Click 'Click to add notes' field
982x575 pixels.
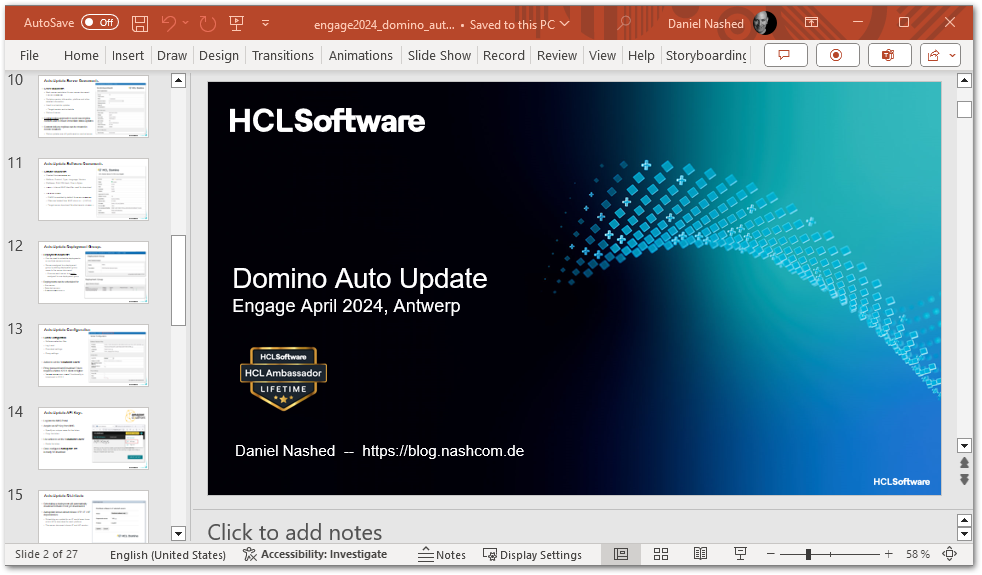click(x=294, y=532)
